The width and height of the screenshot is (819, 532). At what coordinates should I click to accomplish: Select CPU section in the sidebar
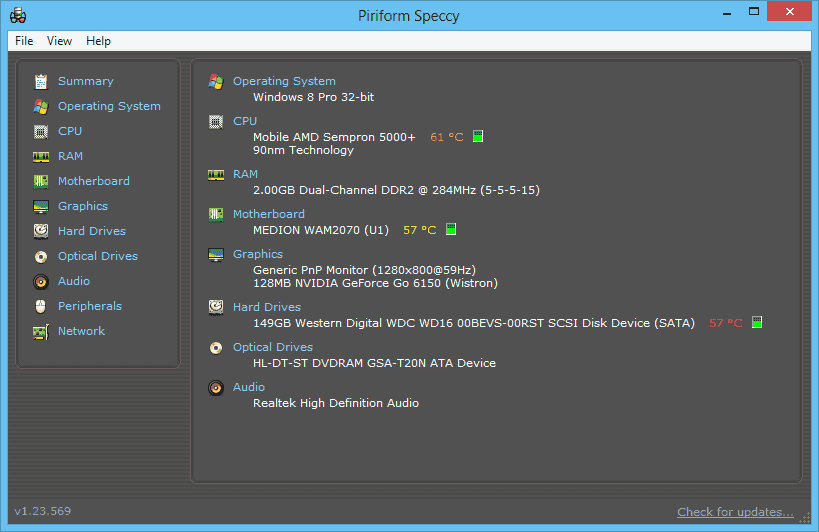pyautogui.click(x=70, y=131)
